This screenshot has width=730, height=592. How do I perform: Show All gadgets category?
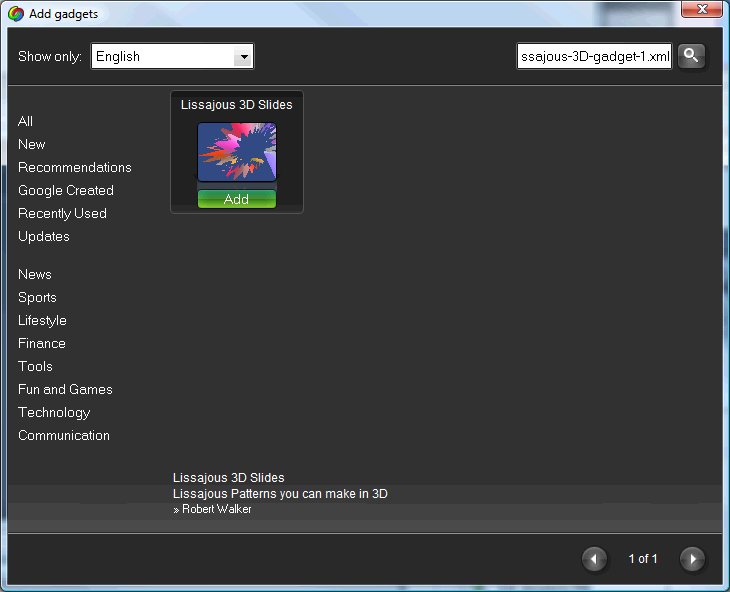click(x=25, y=121)
